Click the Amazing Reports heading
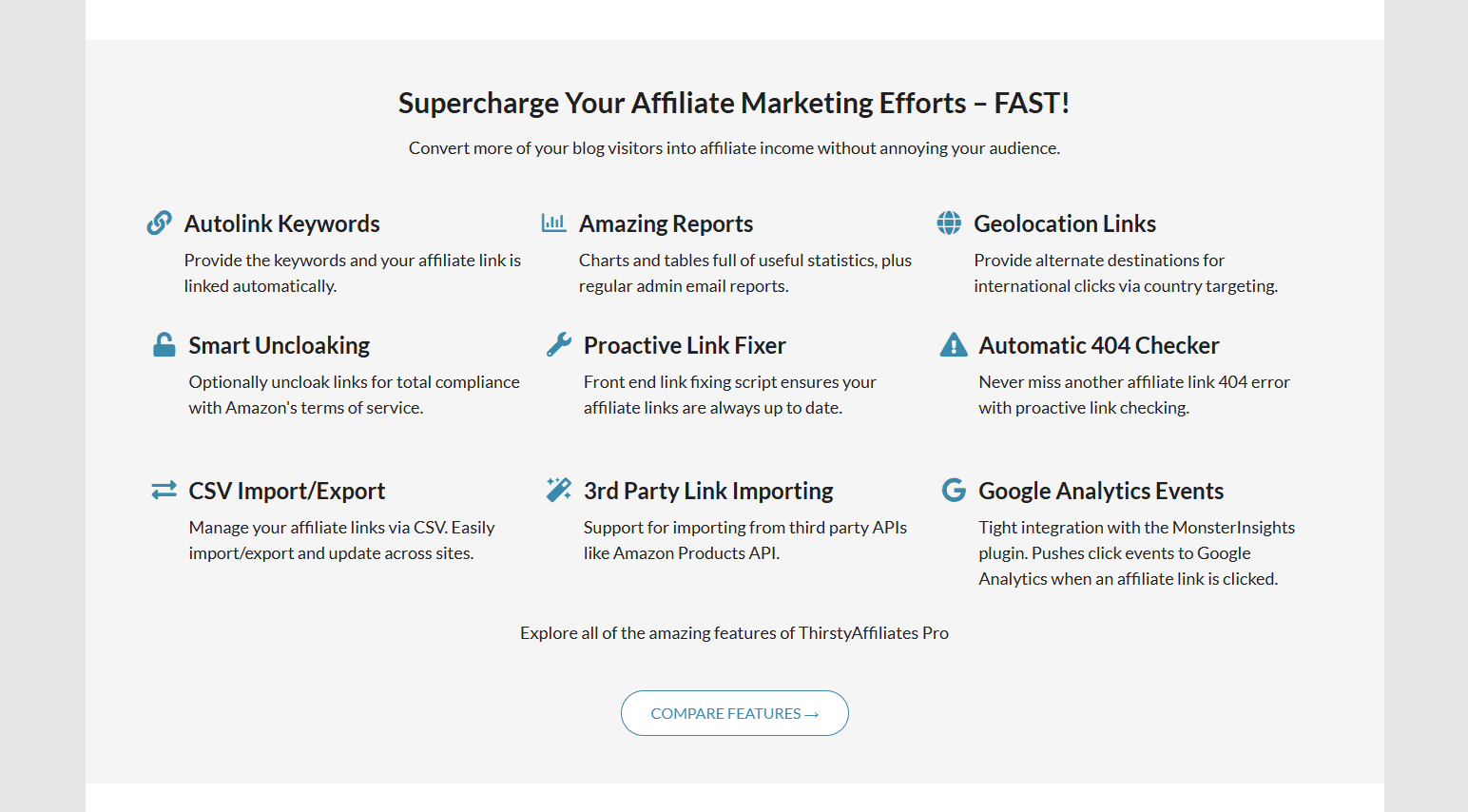 [x=666, y=224]
